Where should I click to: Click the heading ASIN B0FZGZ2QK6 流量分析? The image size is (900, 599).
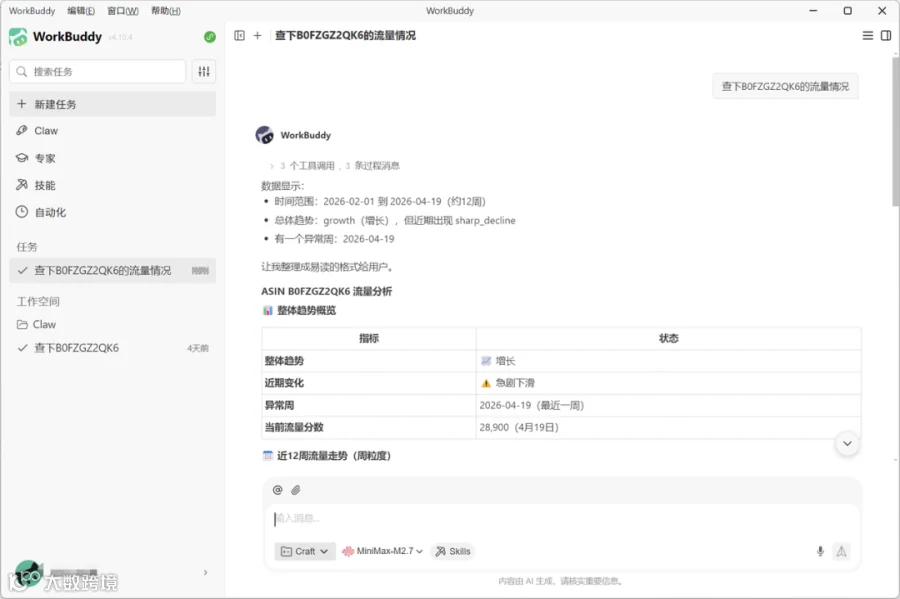[327, 291]
